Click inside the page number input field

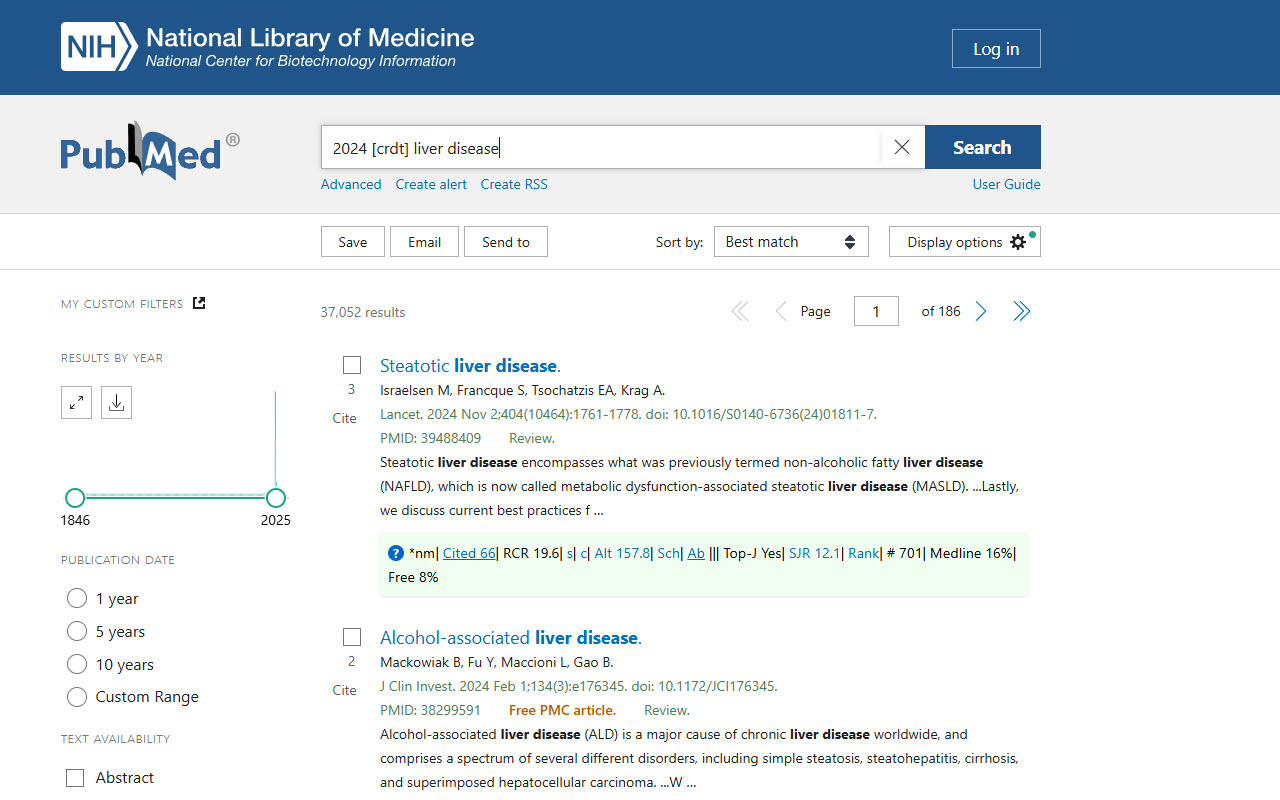[x=876, y=311]
